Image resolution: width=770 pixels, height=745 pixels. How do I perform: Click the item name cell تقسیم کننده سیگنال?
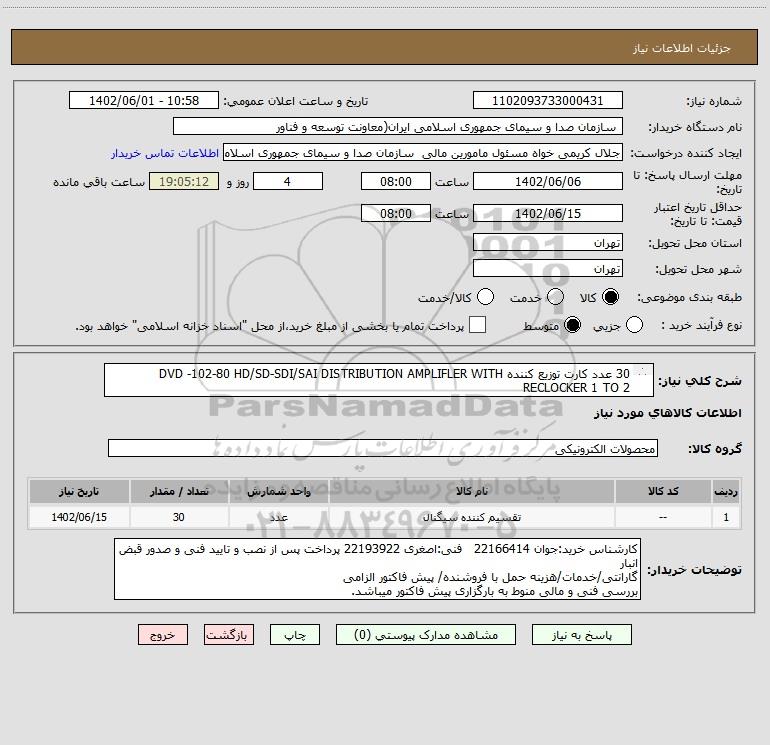471,517
